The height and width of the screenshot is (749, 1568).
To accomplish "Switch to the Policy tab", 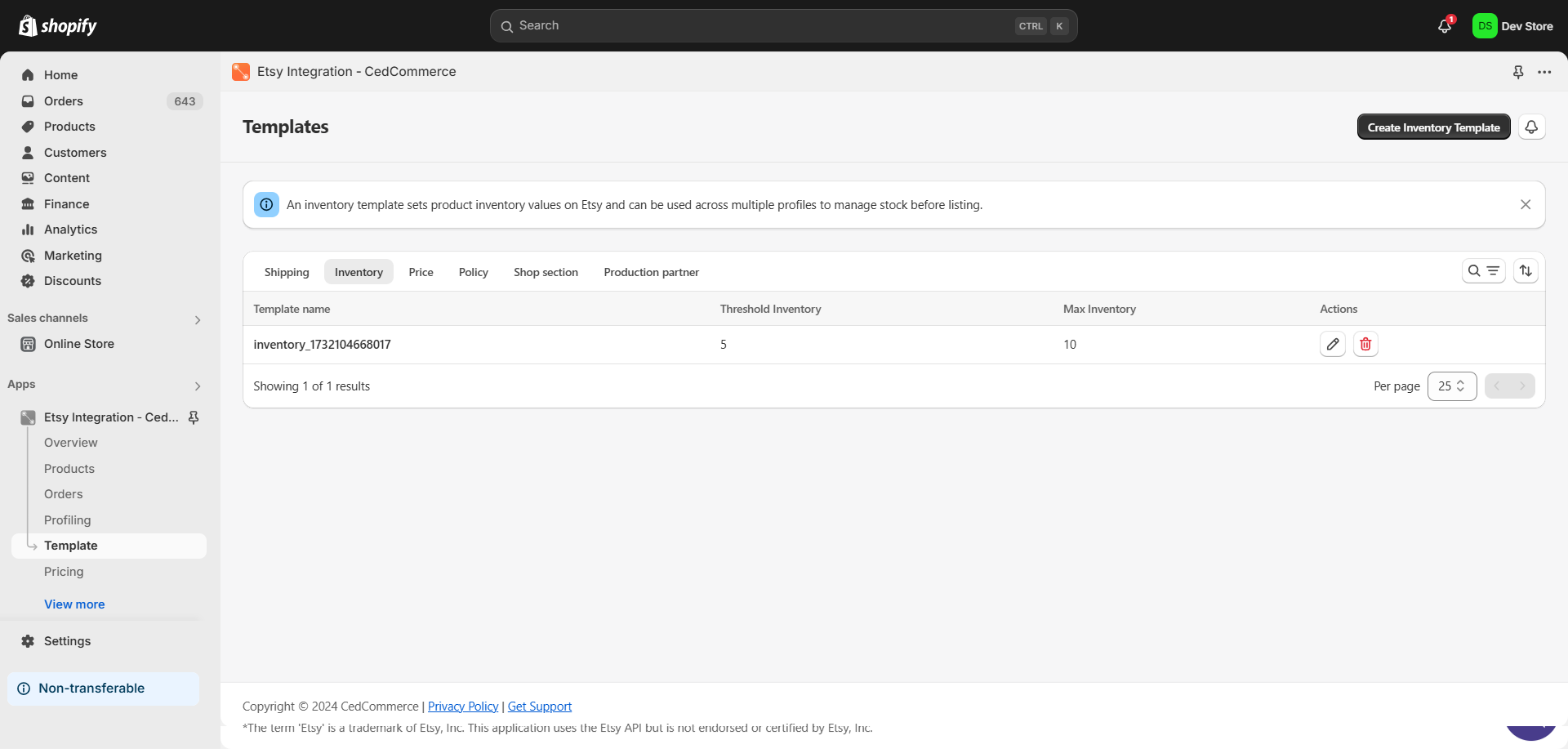I will click(474, 272).
